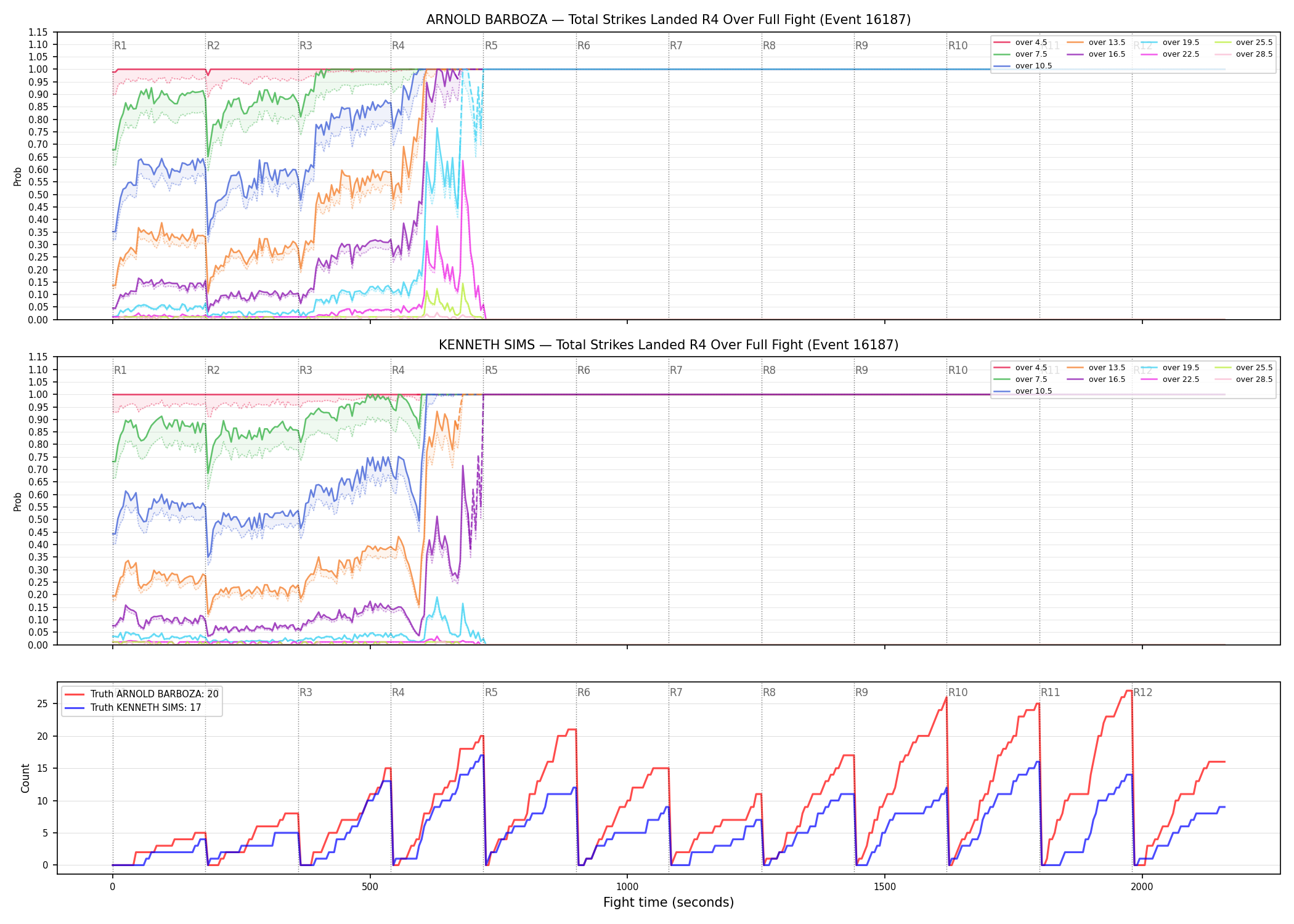Click round label R11 in Count chart
Image resolution: width=1294 pixels, height=924 pixels.
click(x=1051, y=692)
